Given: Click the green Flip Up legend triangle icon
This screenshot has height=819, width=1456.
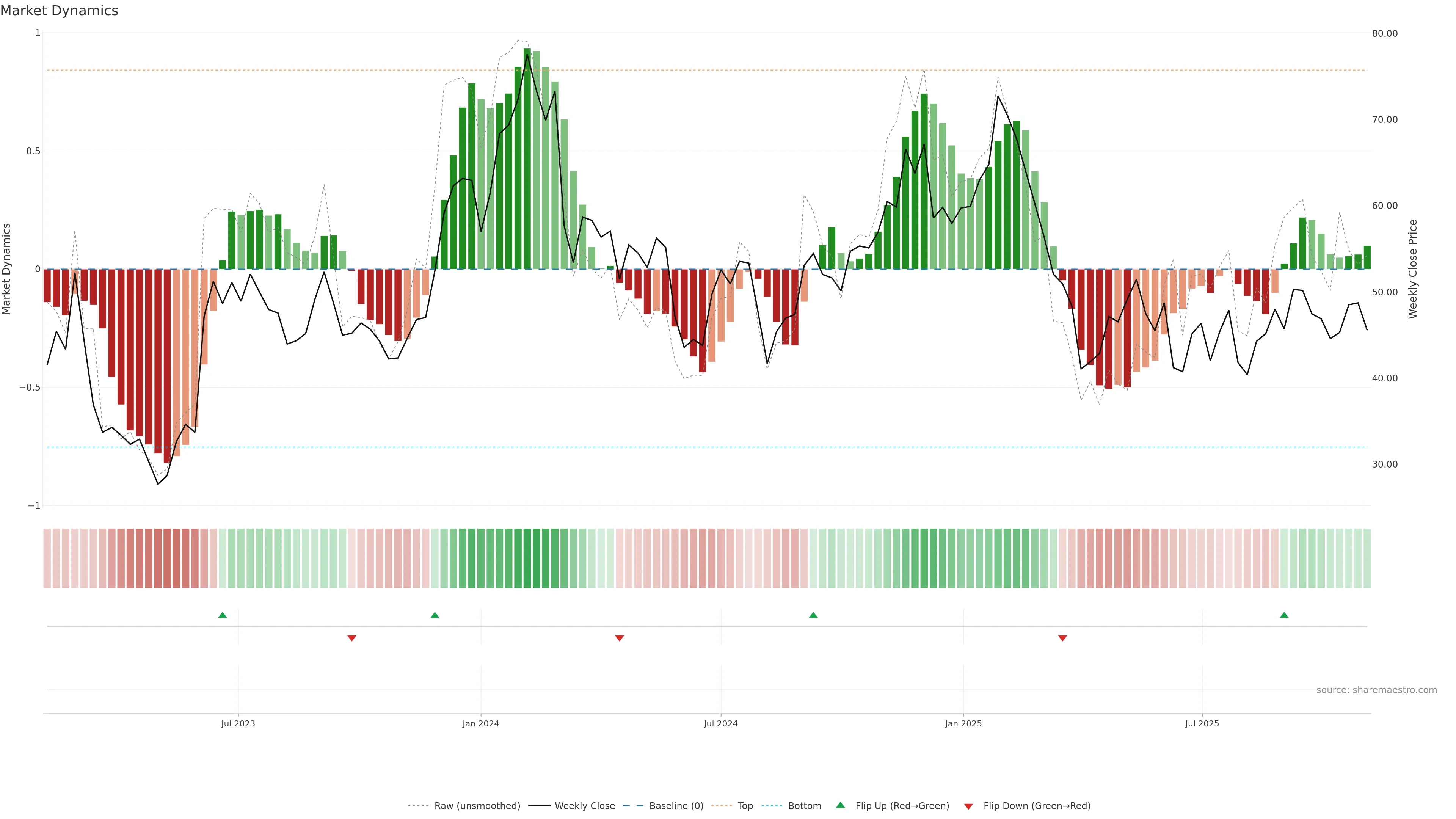Looking at the screenshot, I should click(841, 805).
